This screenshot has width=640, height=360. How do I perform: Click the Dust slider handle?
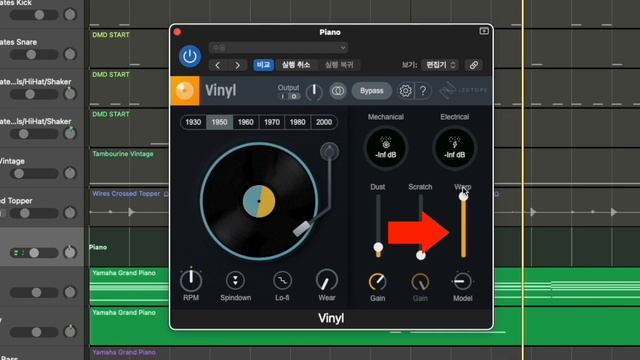(x=378, y=247)
